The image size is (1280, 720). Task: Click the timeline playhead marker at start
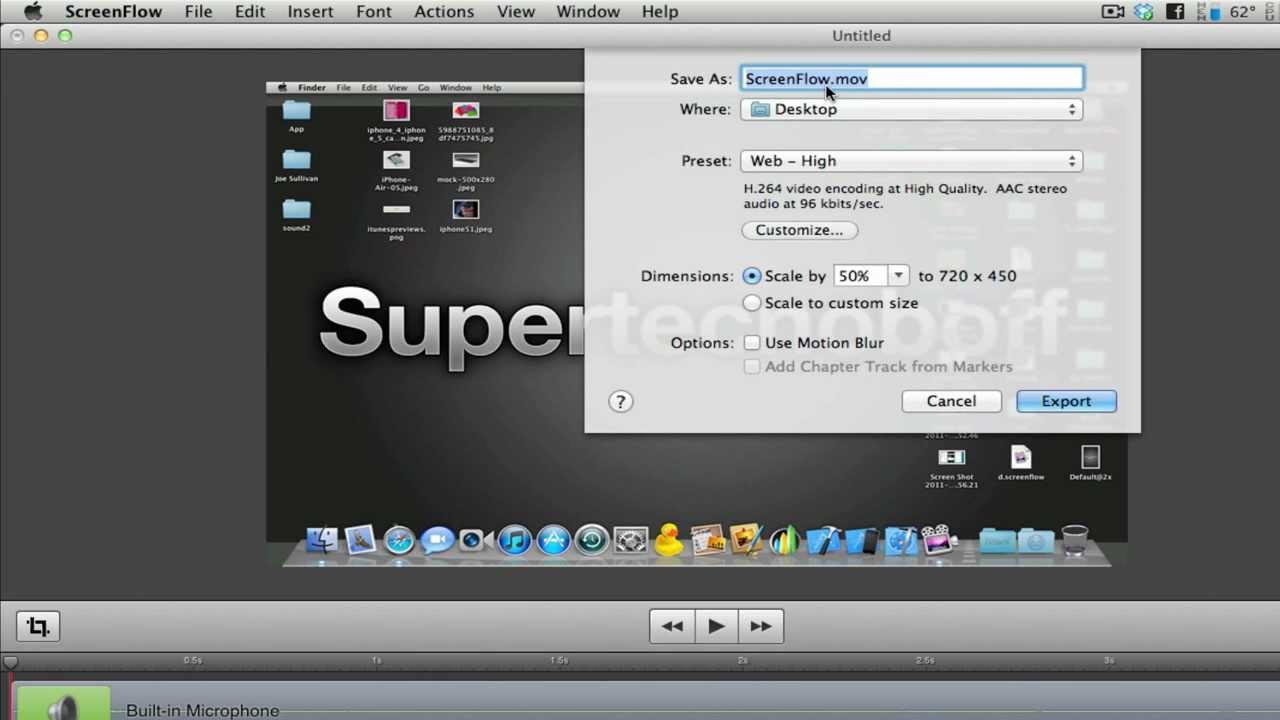tap(10, 661)
